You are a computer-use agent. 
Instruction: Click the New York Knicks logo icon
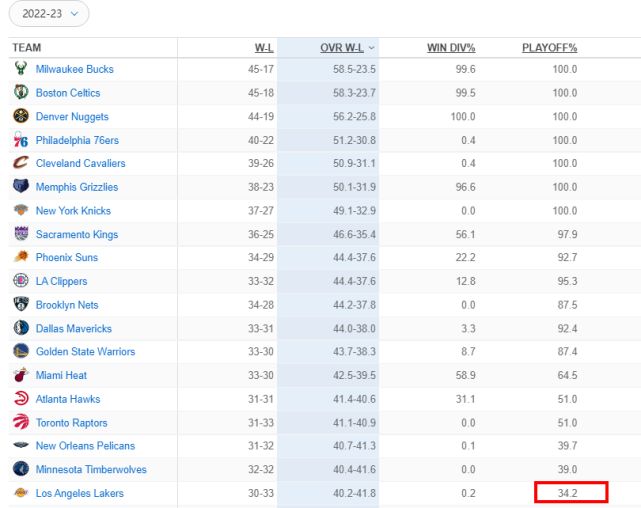click(x=21, y=210)
